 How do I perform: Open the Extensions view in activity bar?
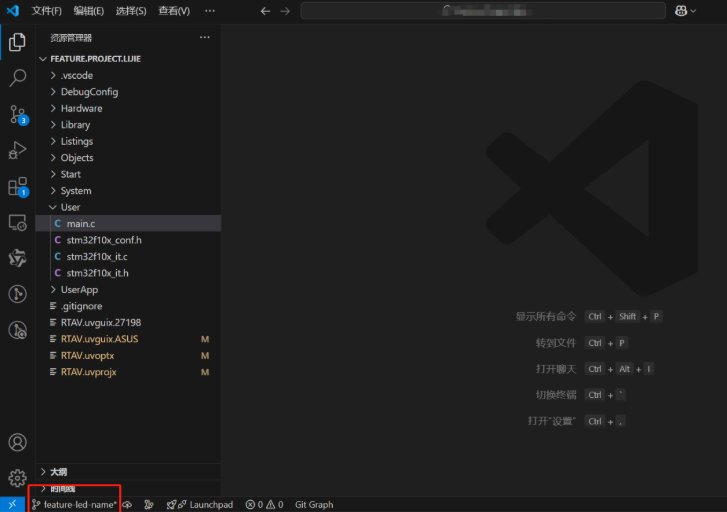(x=18, y=186)
